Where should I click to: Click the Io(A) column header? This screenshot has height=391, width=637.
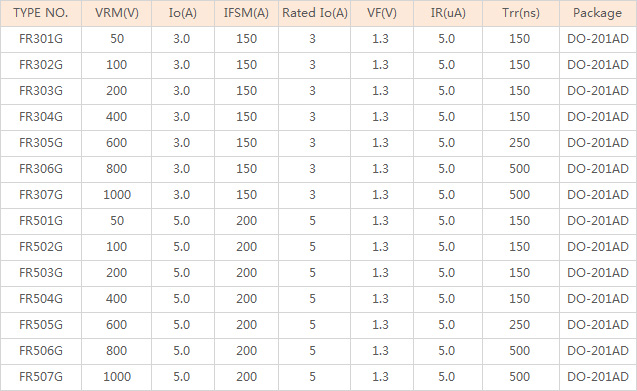(x=182, y=13)
